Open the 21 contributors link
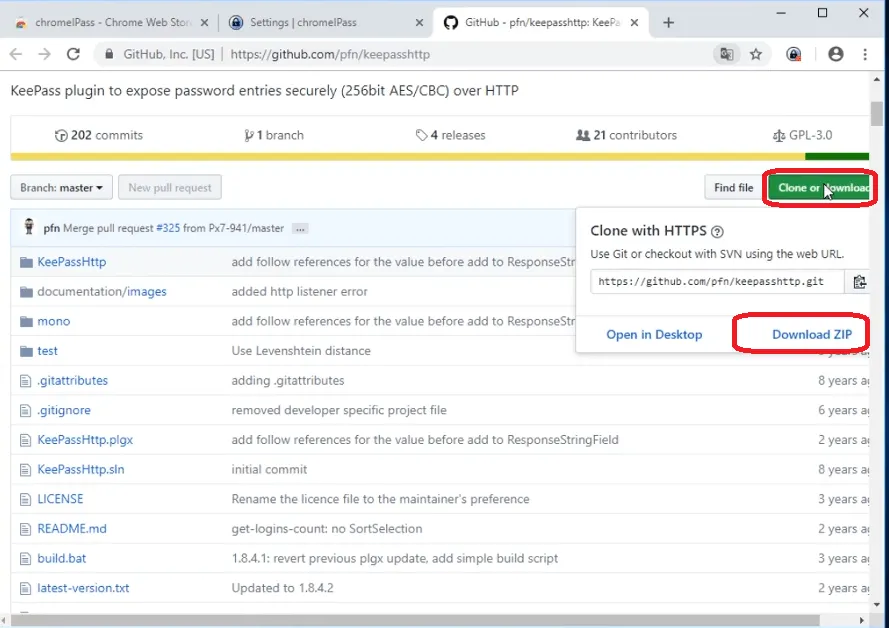Image resolution: width=889 pixels, height=628 pixels. tap(626, 135)
